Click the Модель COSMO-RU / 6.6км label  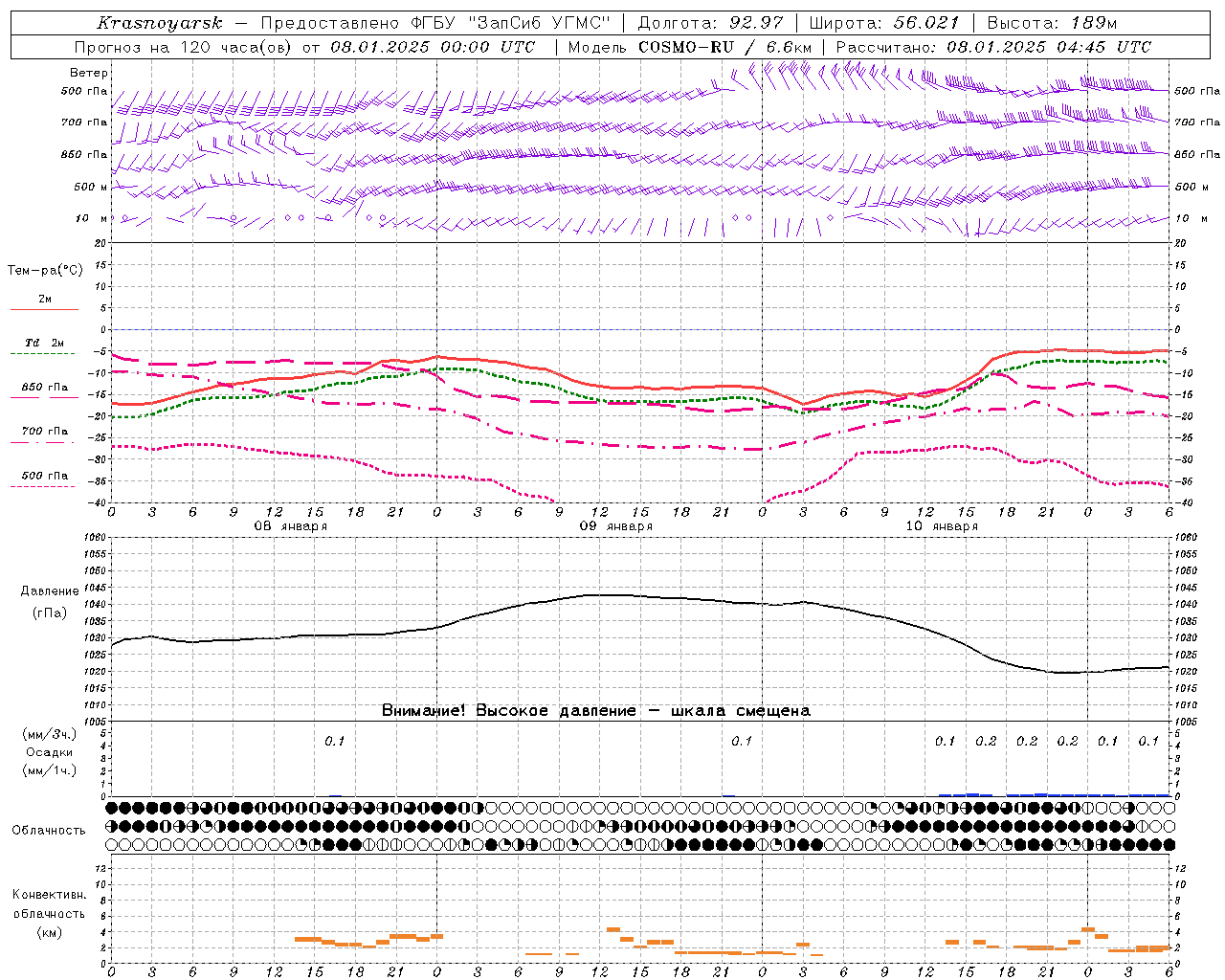[x=690, y=47]
